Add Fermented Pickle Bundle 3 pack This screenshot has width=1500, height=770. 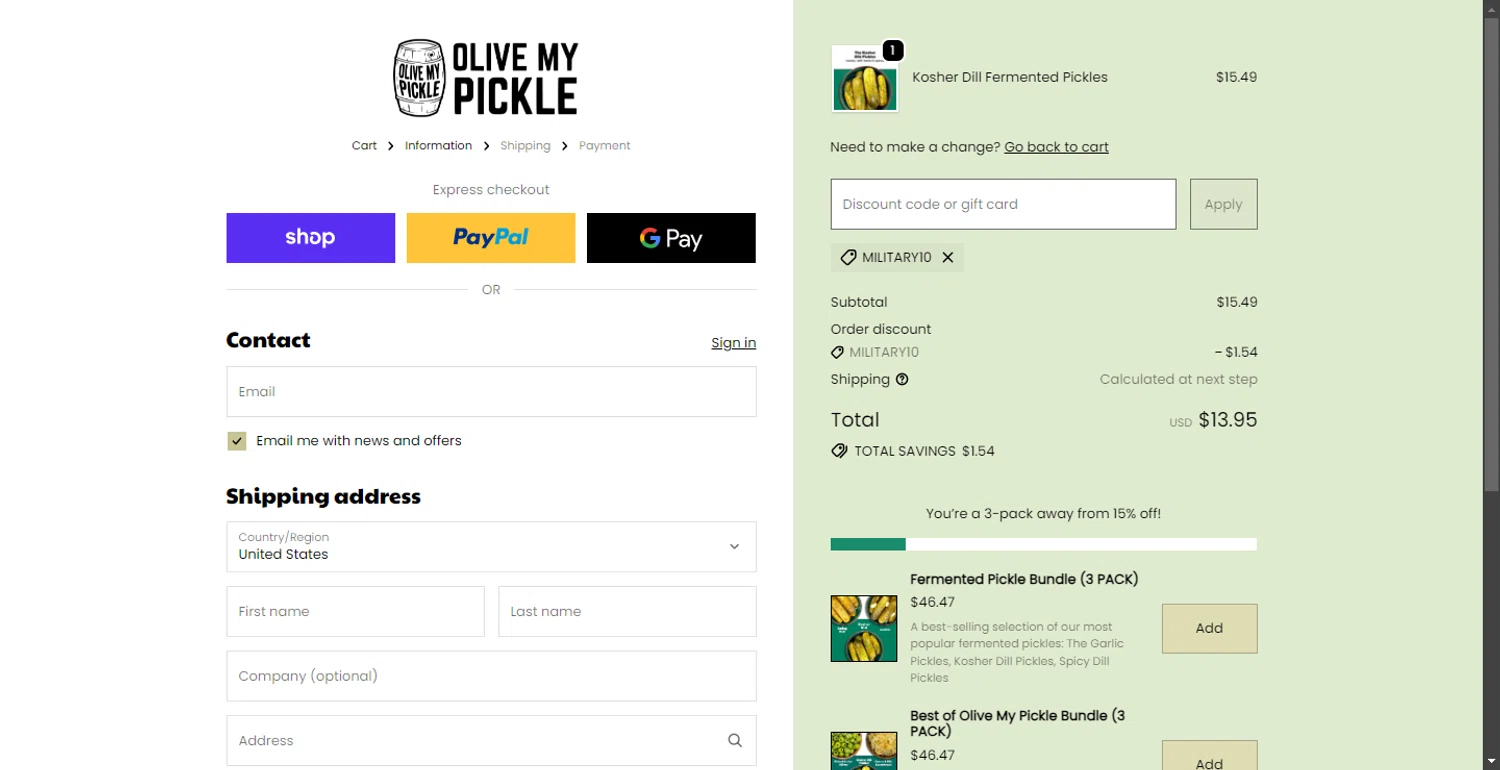1209,628
